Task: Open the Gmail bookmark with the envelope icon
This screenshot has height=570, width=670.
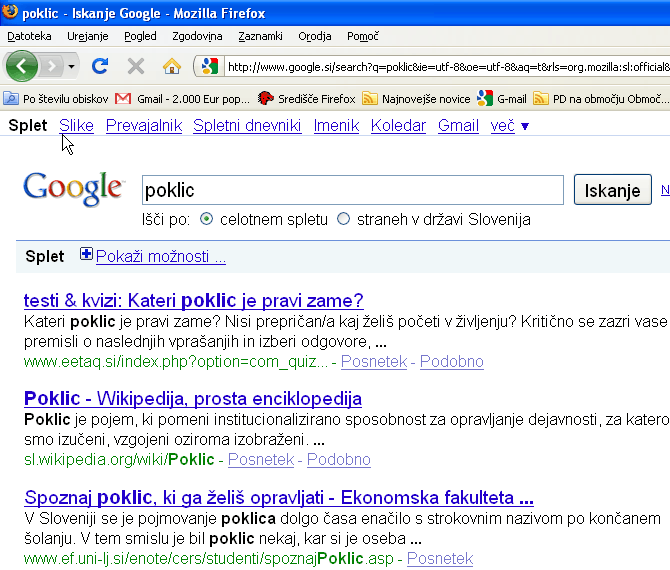Action: [x=182, y=99]
